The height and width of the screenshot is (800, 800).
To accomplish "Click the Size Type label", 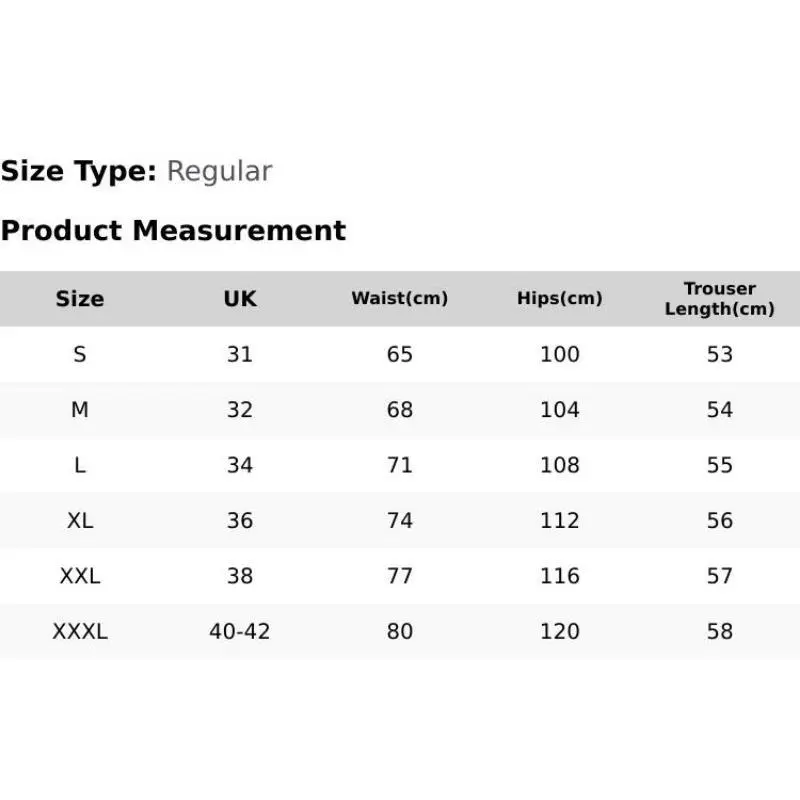I will tap(79, 171).
